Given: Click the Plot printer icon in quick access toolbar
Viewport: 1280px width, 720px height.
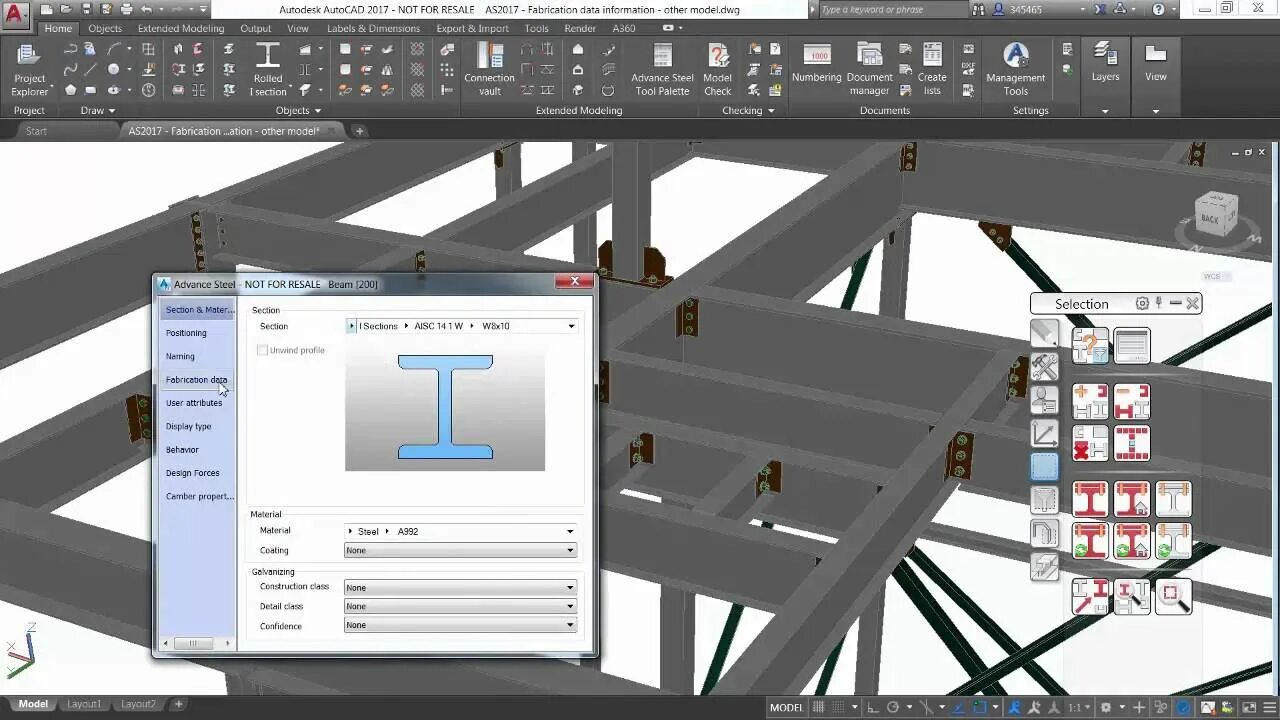Looking at the screenshot, I should pyautogui.click(x=127, y=9).
